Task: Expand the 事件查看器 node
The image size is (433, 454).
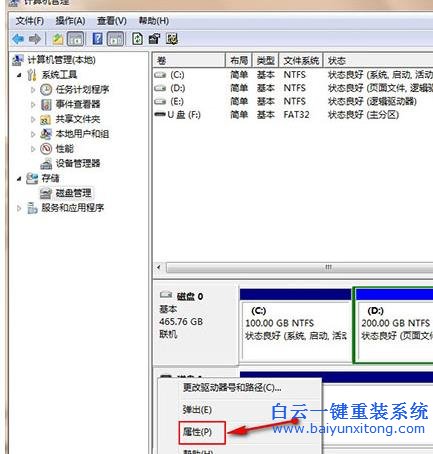Action: (33, 104)
